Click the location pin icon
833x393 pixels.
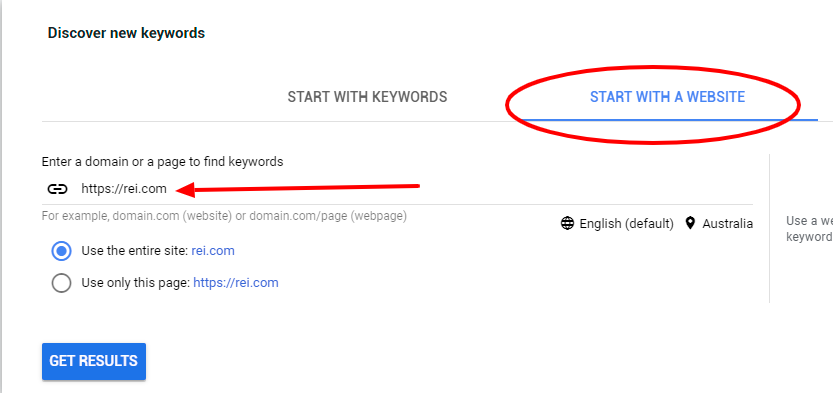coord(690,223)
